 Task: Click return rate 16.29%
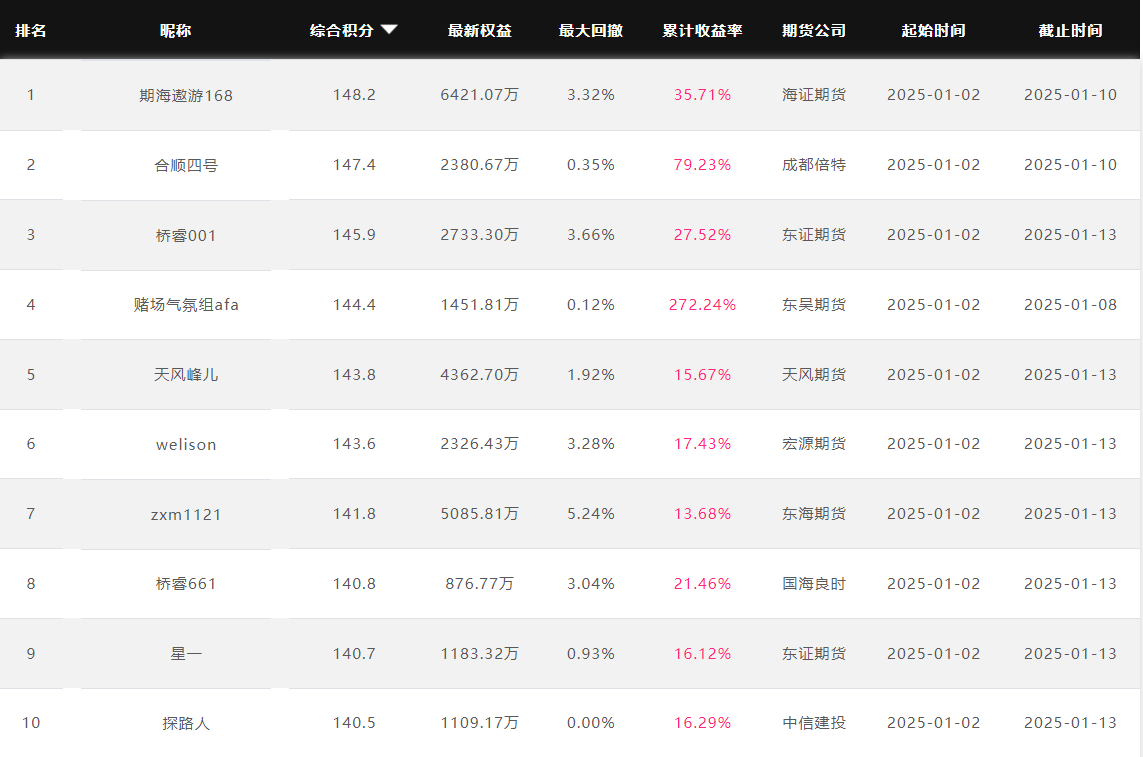(703, 723)
